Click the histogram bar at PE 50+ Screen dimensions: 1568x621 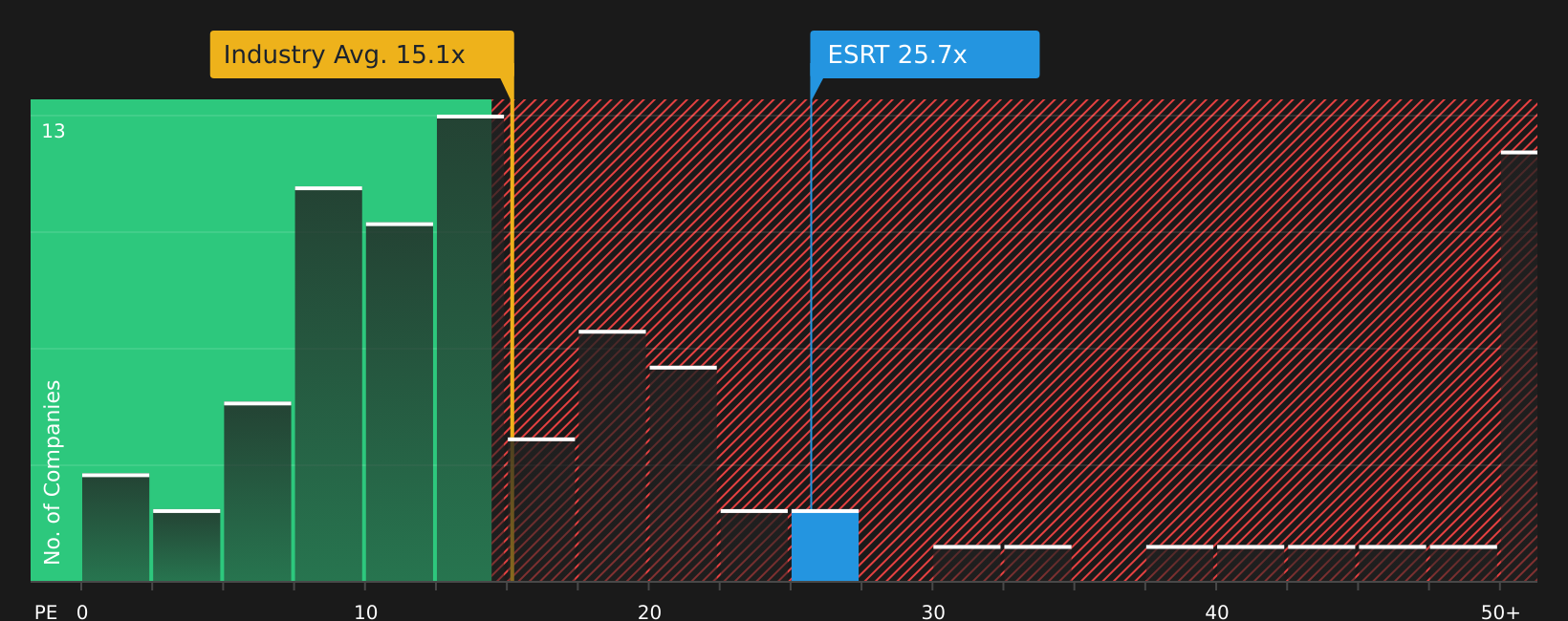pos(1519,366)
